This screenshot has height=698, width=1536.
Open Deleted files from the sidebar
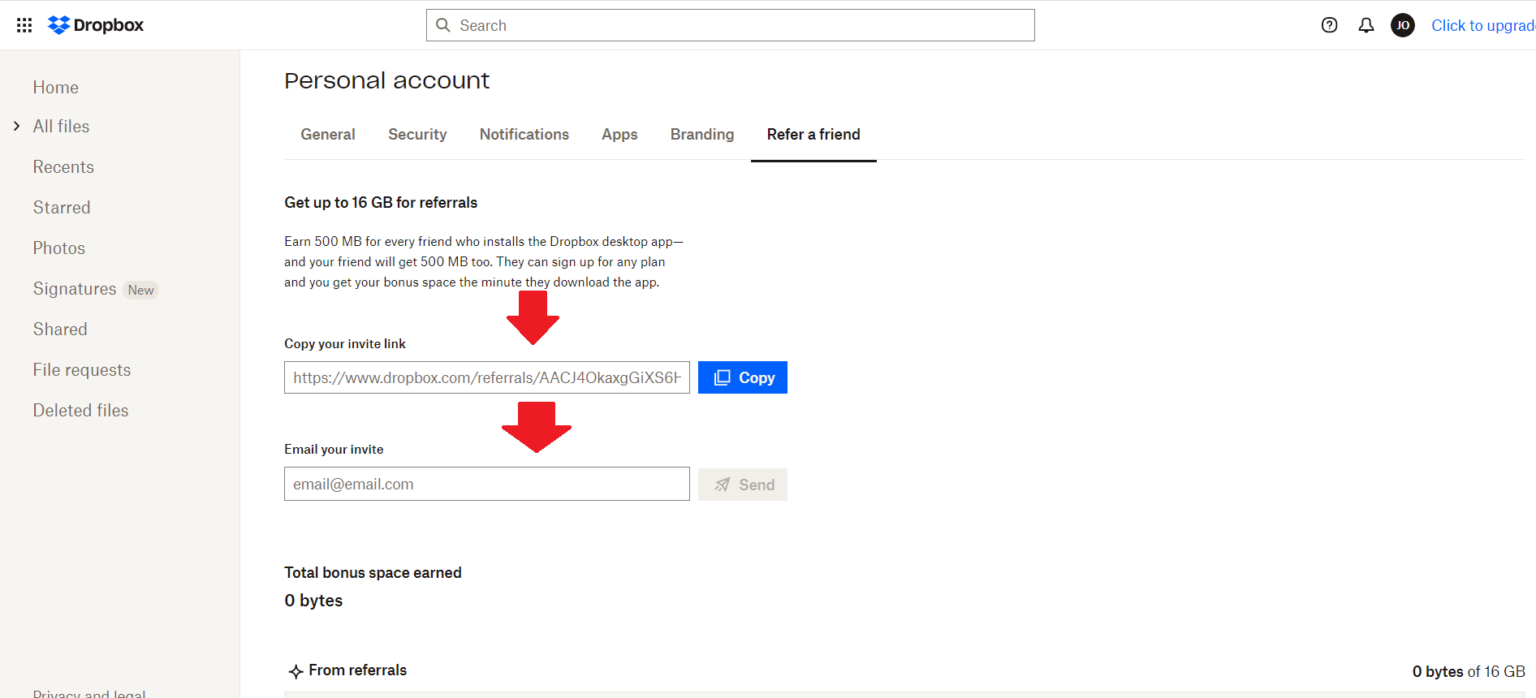pos(81,410)
